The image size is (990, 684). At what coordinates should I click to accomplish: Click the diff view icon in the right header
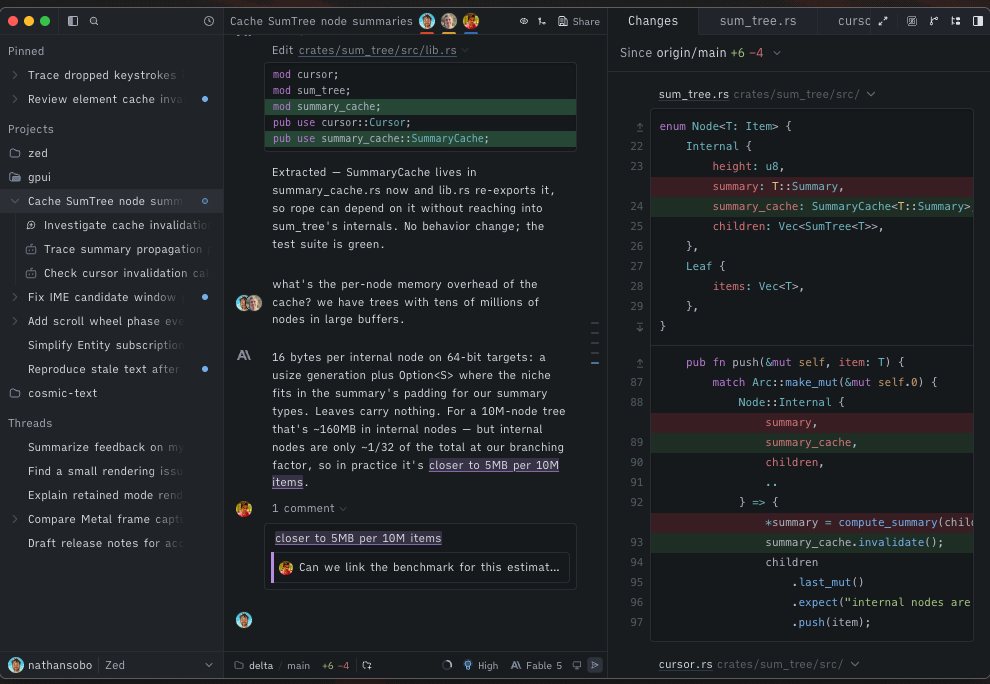pyautogui.click(x=912, y=21)
